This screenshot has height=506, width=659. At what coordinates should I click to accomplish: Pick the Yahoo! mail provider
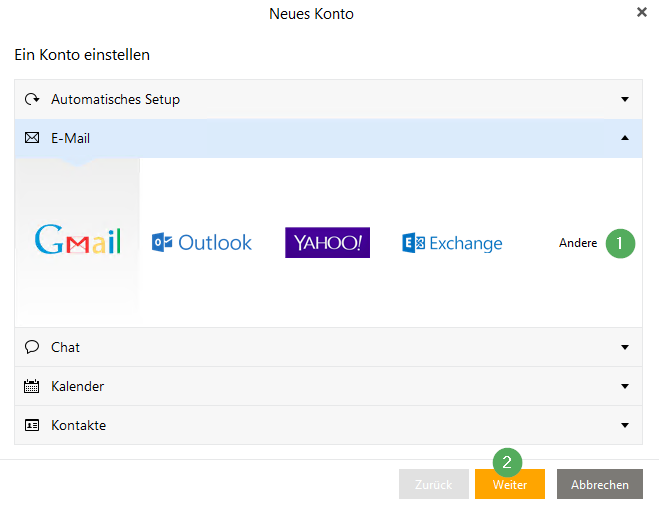[327, 242]
